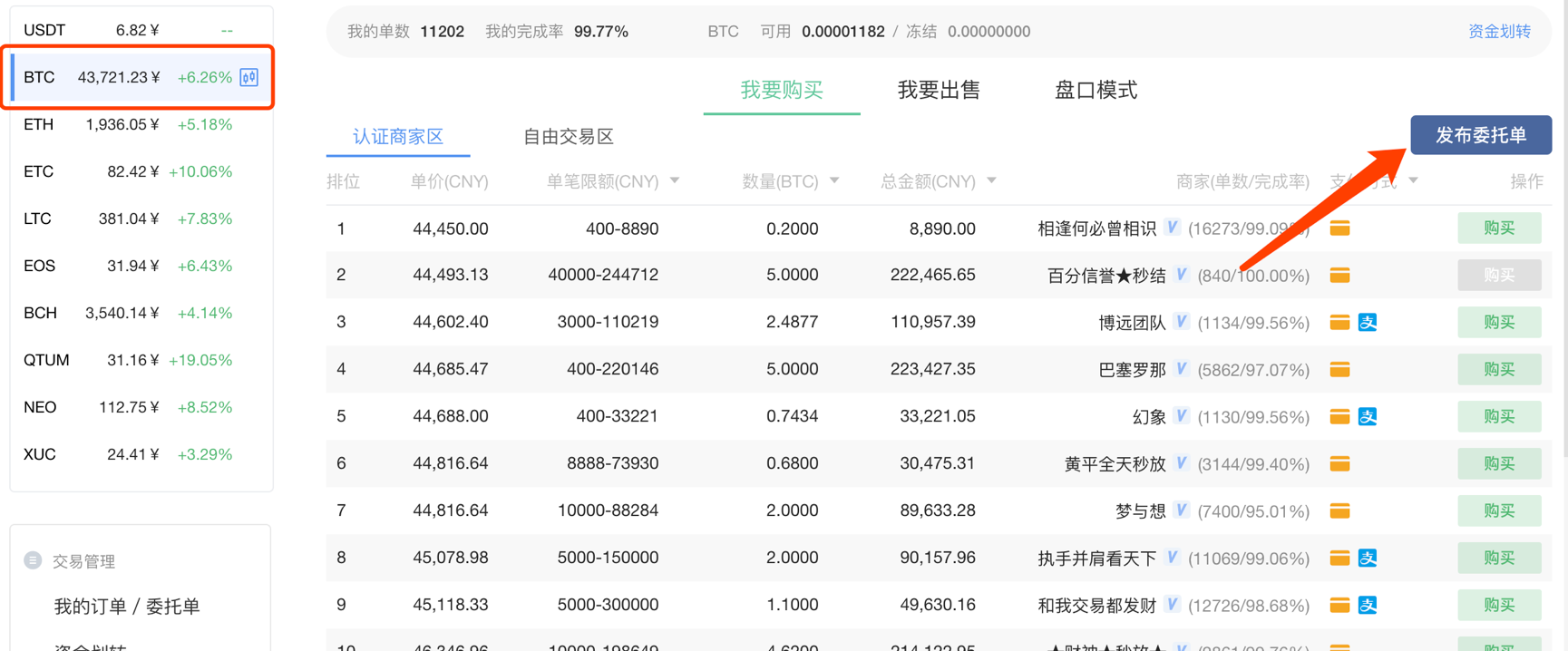Viewport: 1568px width, 651px height.
Task: Click 购买 button for 幻象
Action: tap(1499, 416)
